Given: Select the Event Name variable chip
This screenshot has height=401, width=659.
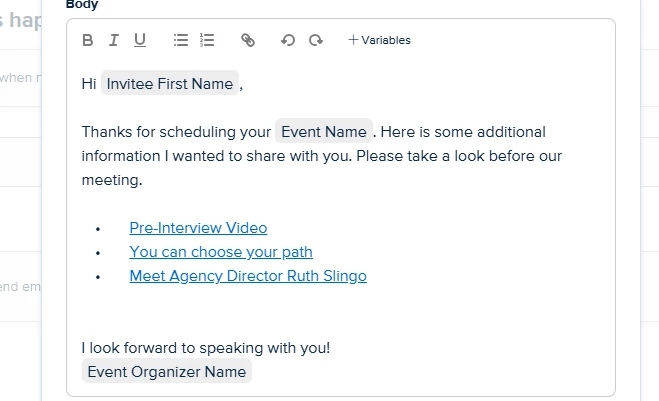Looking at the screenshot, I should [x=324, y=132].
